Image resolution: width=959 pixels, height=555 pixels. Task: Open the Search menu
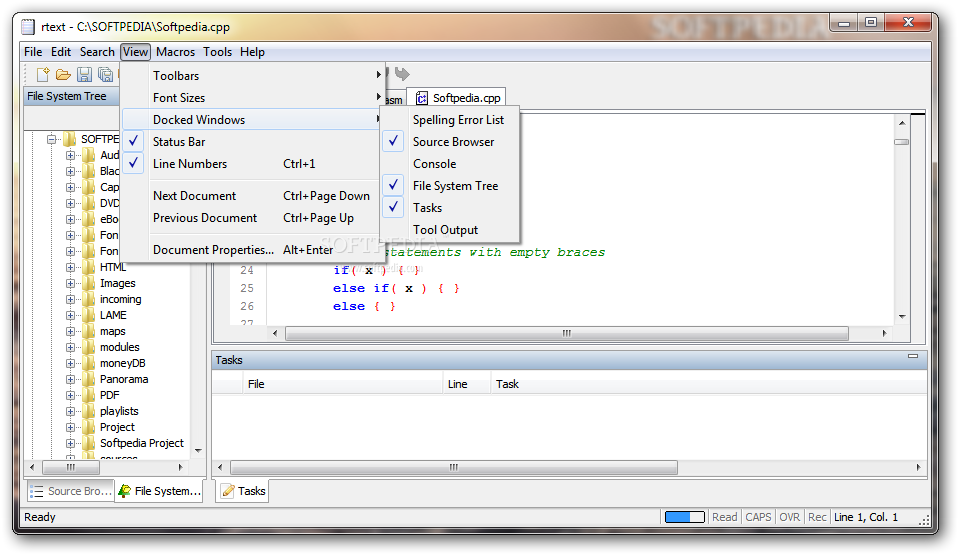[x=97, y=52]
